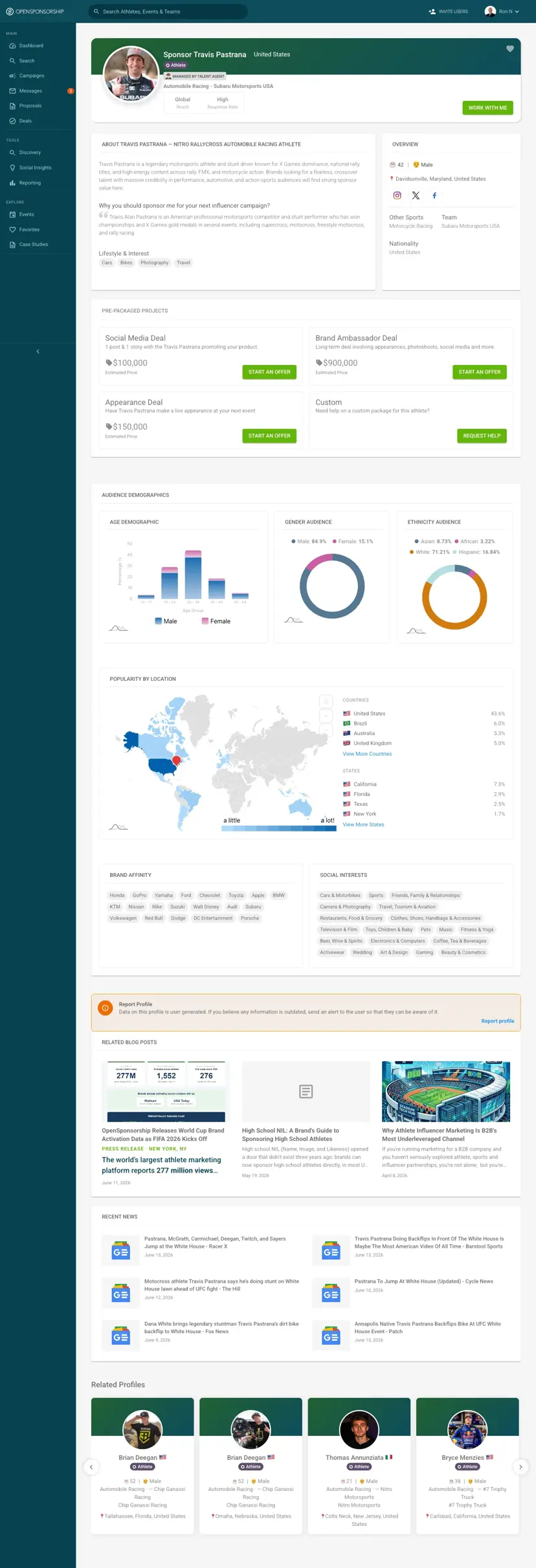Focus the Search Athletes, Events & Teams field

pyautogui.click(x=168, y=12)
